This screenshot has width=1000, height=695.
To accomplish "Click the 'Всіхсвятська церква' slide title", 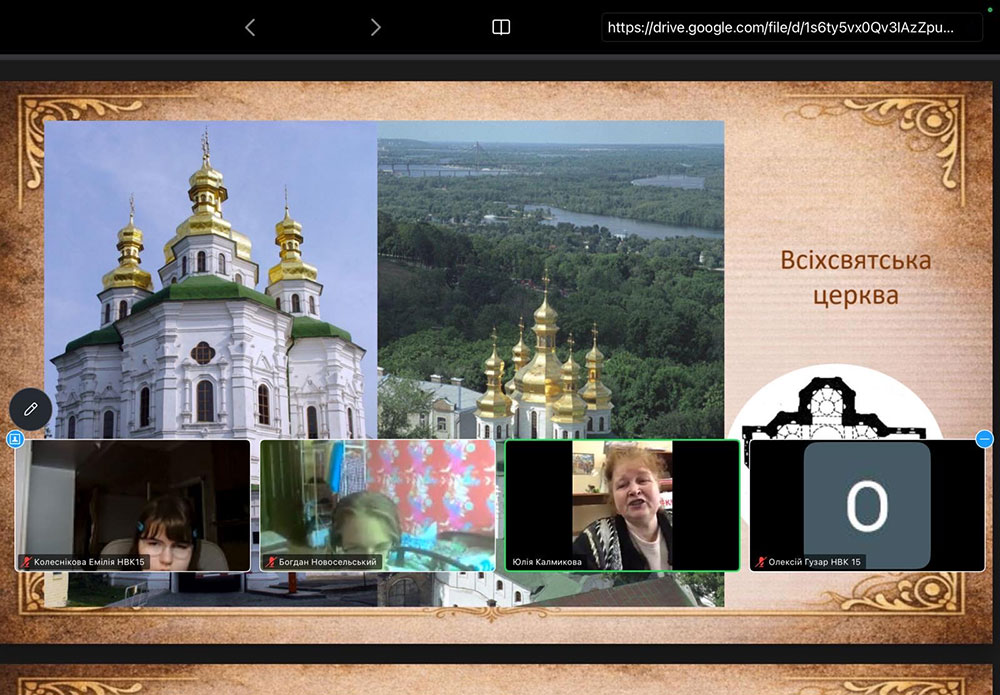I will 855,278.
